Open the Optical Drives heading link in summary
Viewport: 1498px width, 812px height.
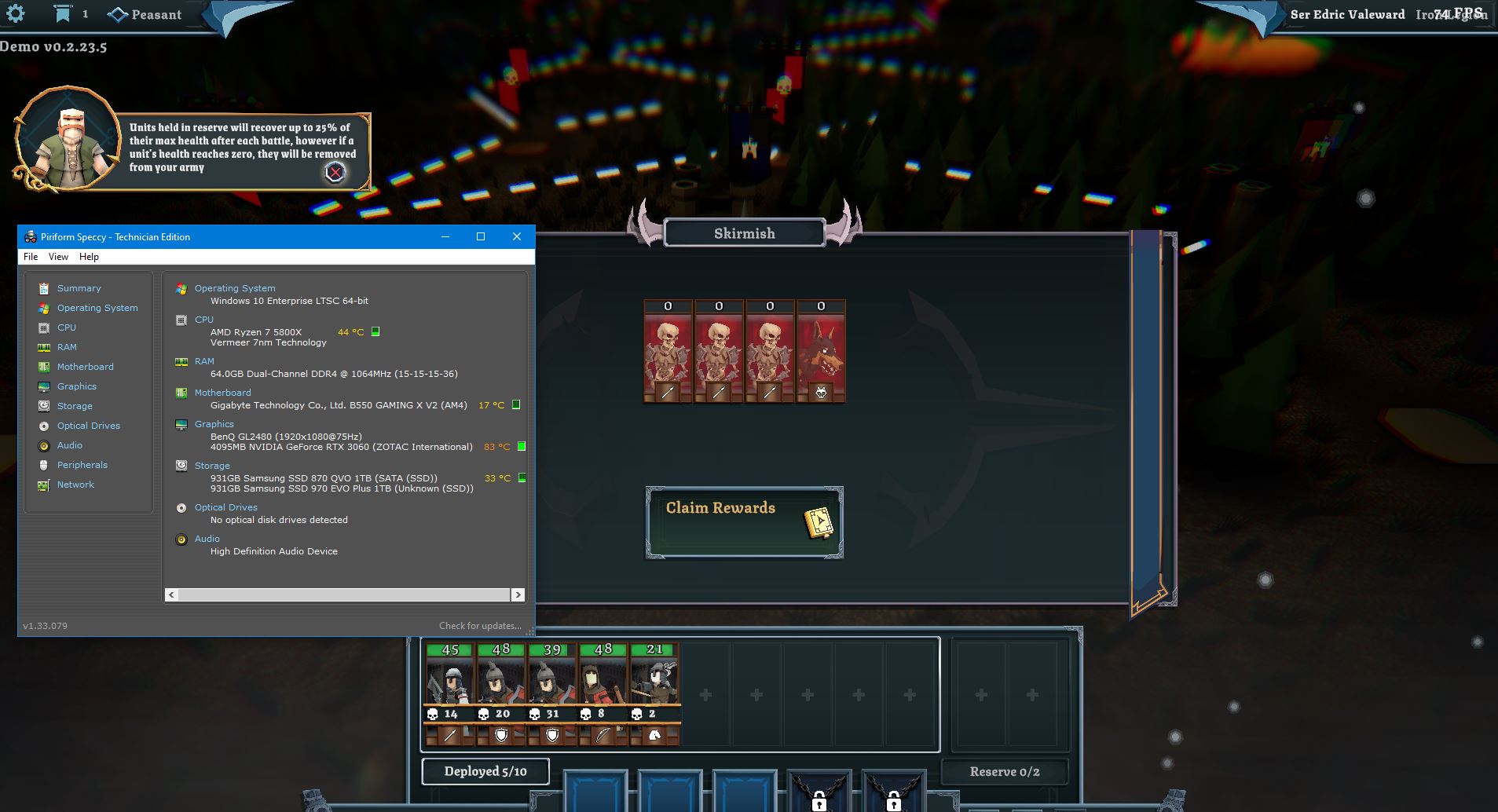click(x=226, y=507)
